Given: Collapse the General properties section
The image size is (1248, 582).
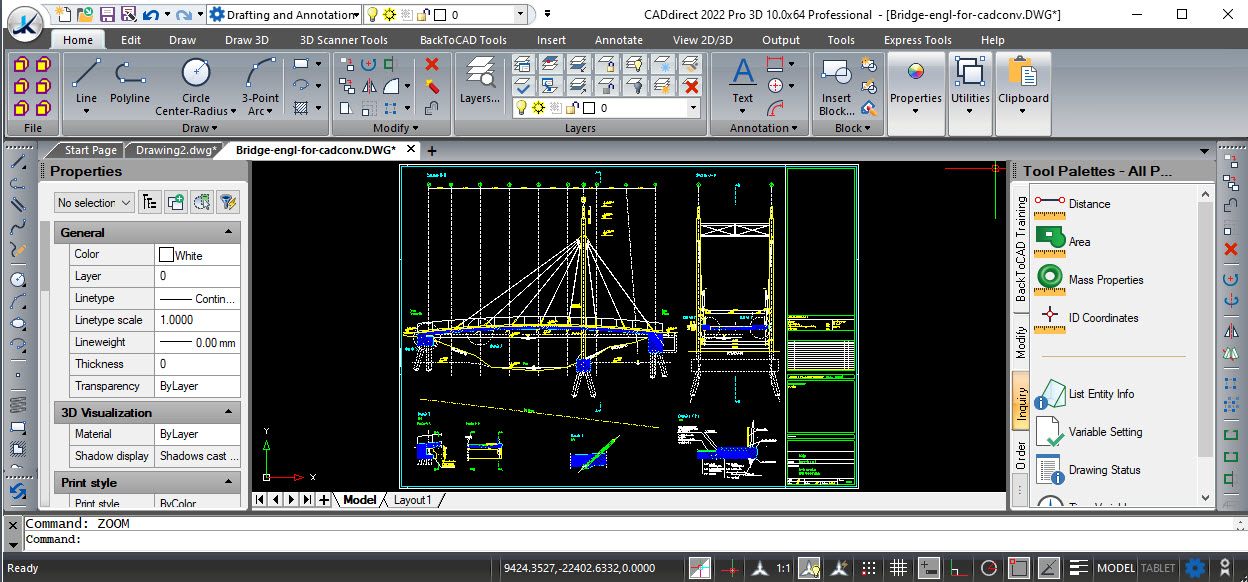Looking at the screenshot, I should 229,232.
